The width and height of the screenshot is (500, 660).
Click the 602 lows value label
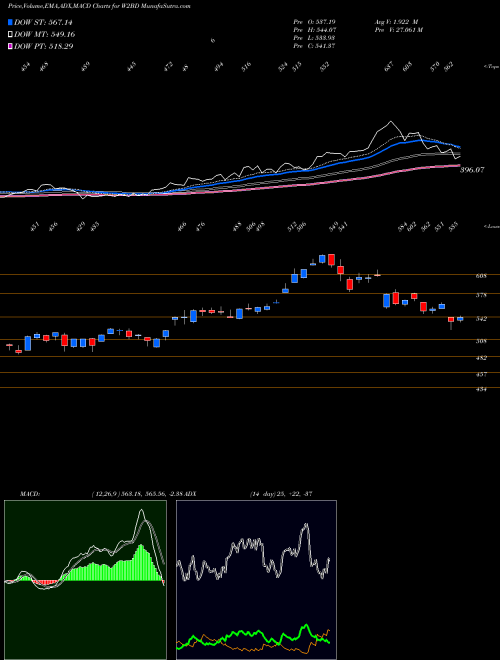pos(412,227)
